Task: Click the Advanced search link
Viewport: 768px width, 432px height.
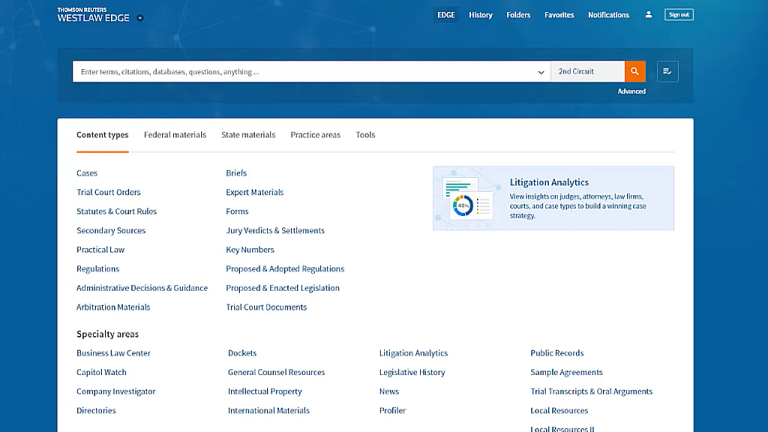Action: point(631,92)
